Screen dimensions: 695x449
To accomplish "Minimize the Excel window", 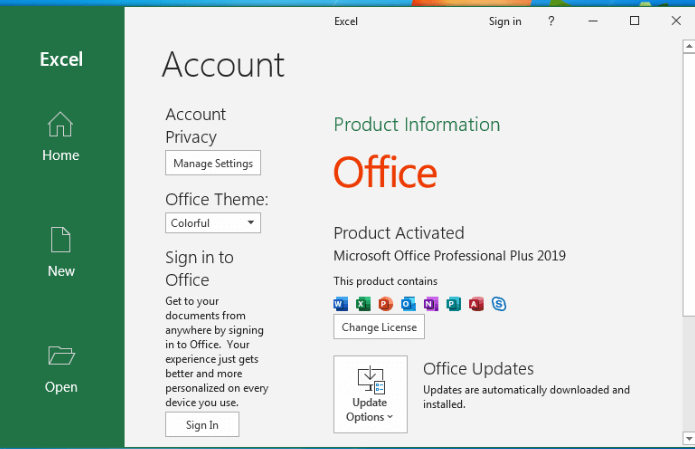I will pos(593,21).
